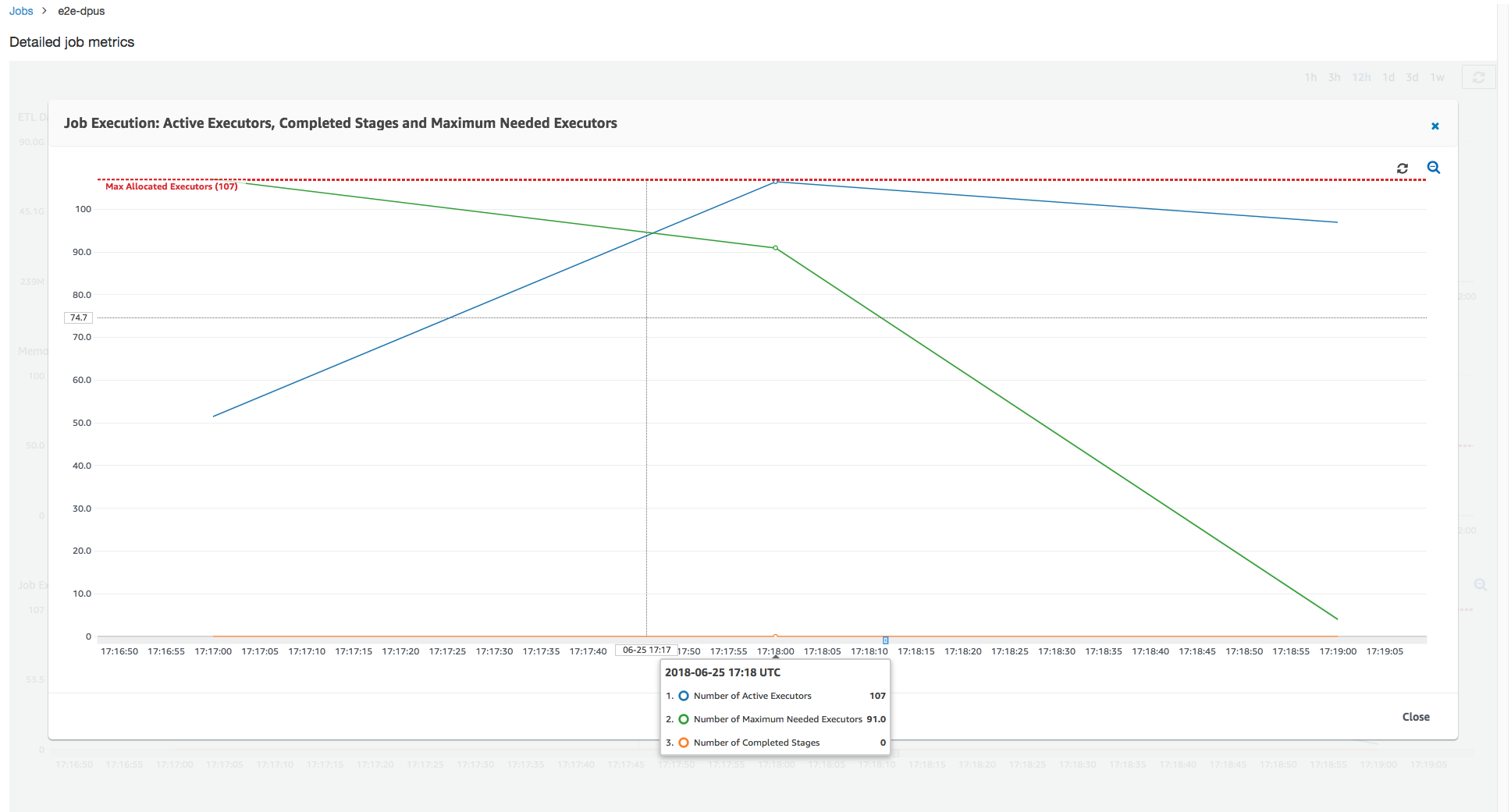Click the refresh icon inside the chart modal
The image size is (1511, 812).
(x=1402, y=168)
